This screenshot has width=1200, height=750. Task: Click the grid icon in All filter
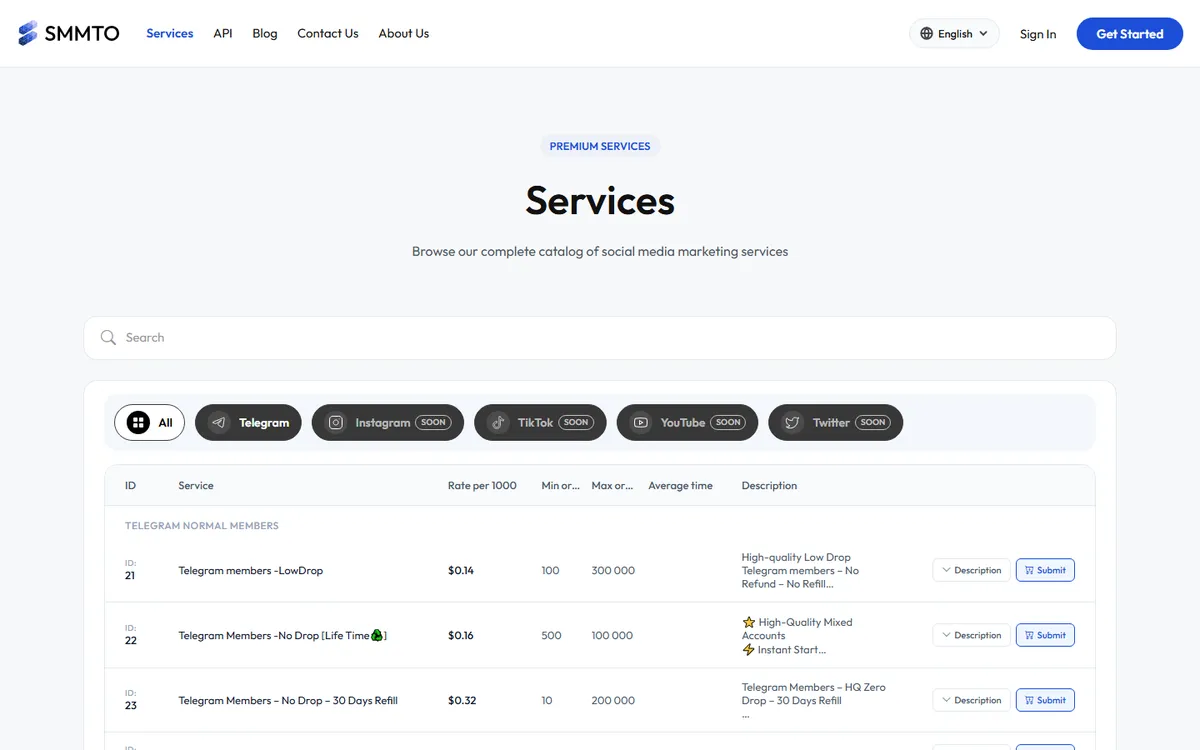(138, 422)
